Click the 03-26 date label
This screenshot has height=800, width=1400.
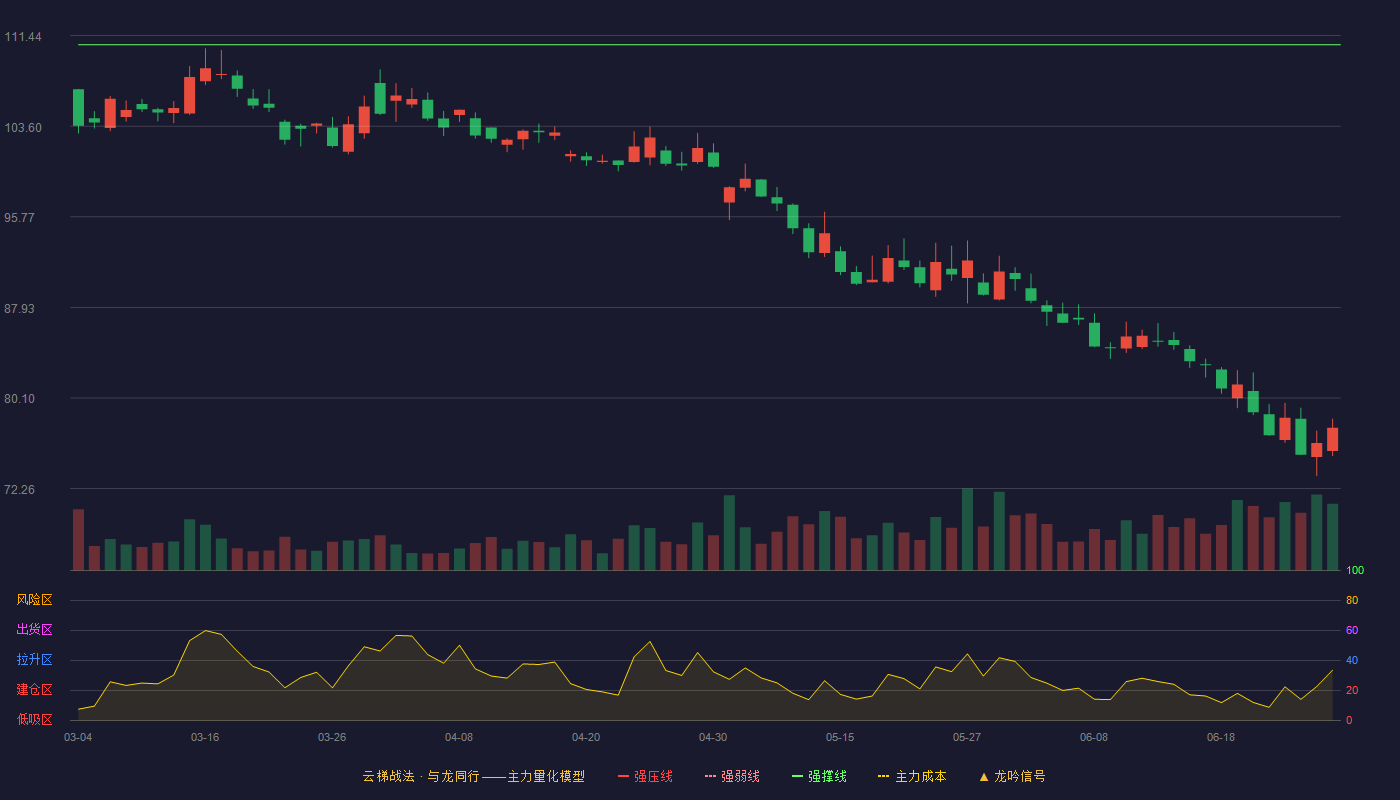click(332, 737)
